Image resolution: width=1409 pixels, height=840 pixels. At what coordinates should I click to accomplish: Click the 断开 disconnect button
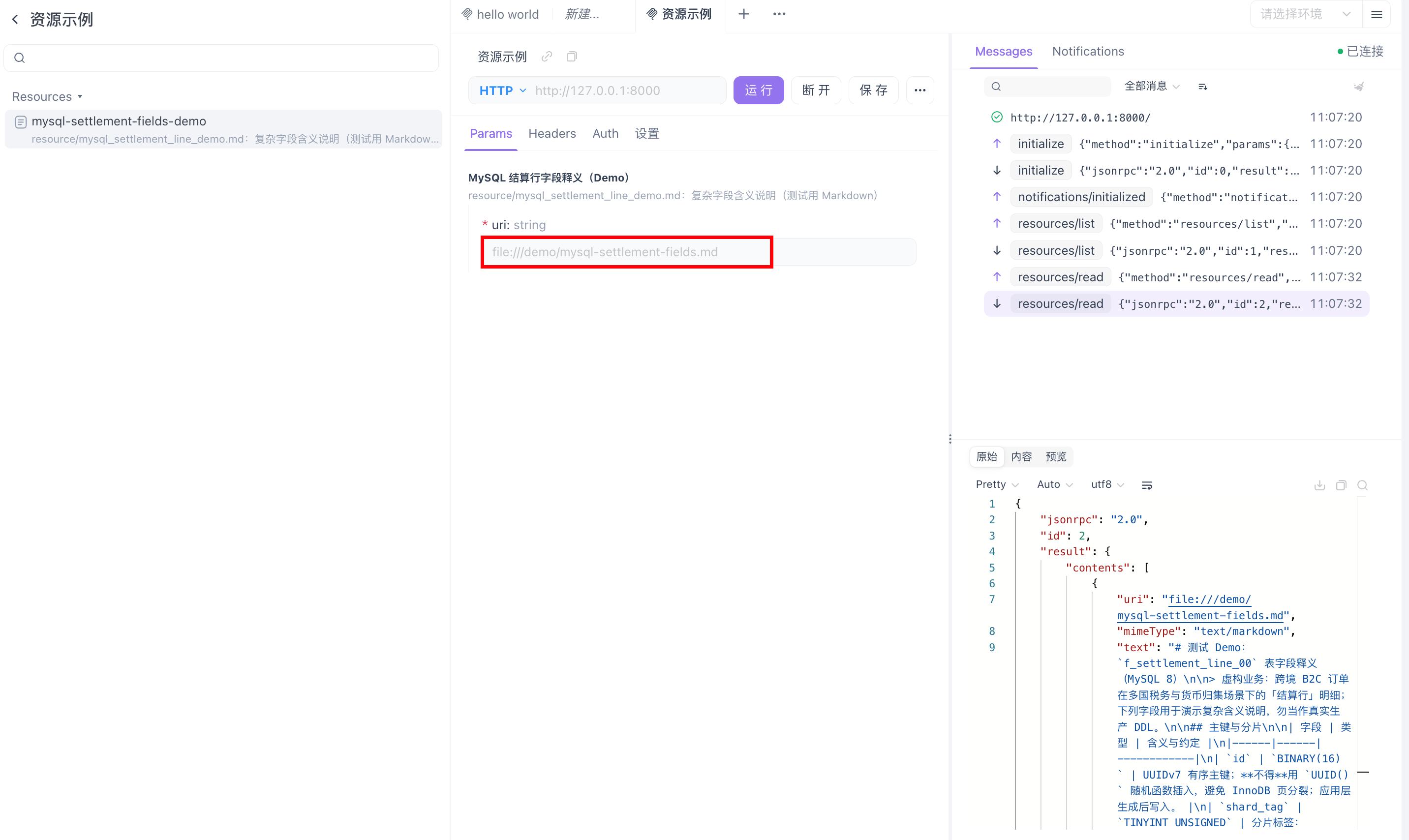click(816, 90)
